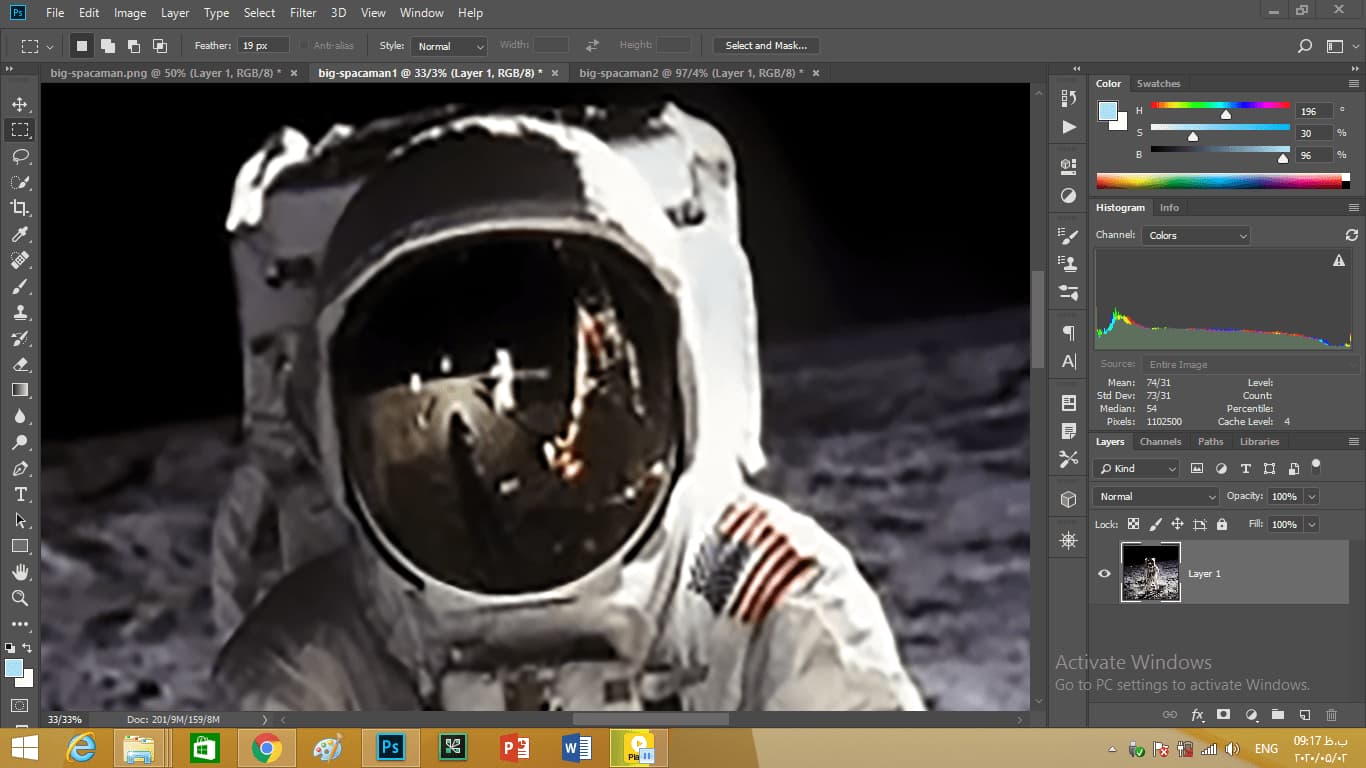Toggle filter for type layers
Screen dimensions: 1366x768
(x=1245, y=468)
